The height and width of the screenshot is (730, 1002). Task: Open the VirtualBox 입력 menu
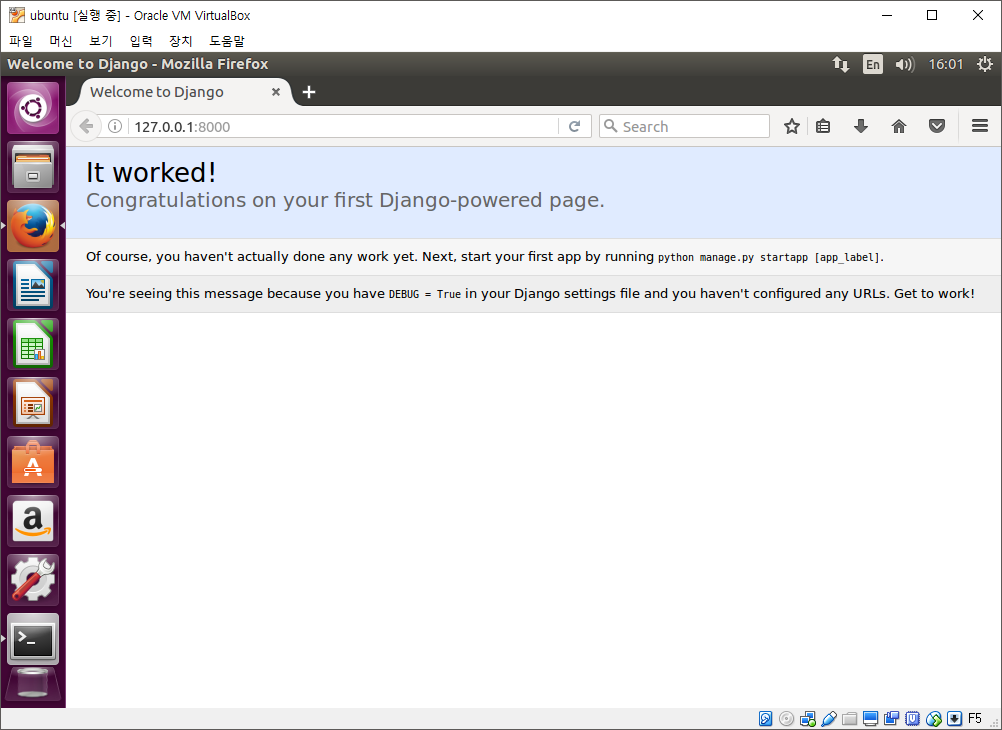141,41
